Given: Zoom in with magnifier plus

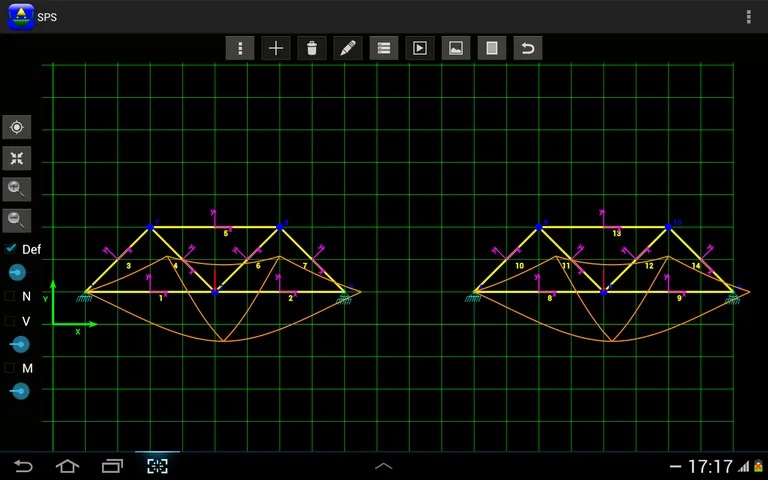Looking at the screenshot, I should 17,190.
